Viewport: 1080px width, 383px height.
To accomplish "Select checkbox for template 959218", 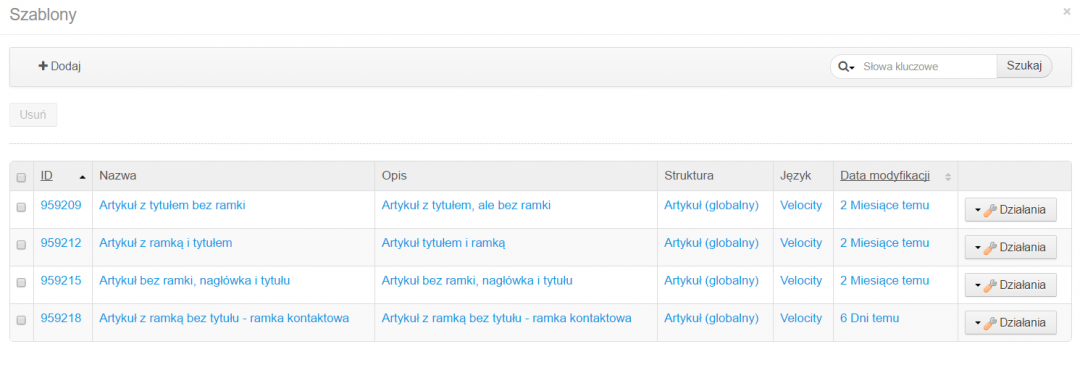I will point(21,320).
